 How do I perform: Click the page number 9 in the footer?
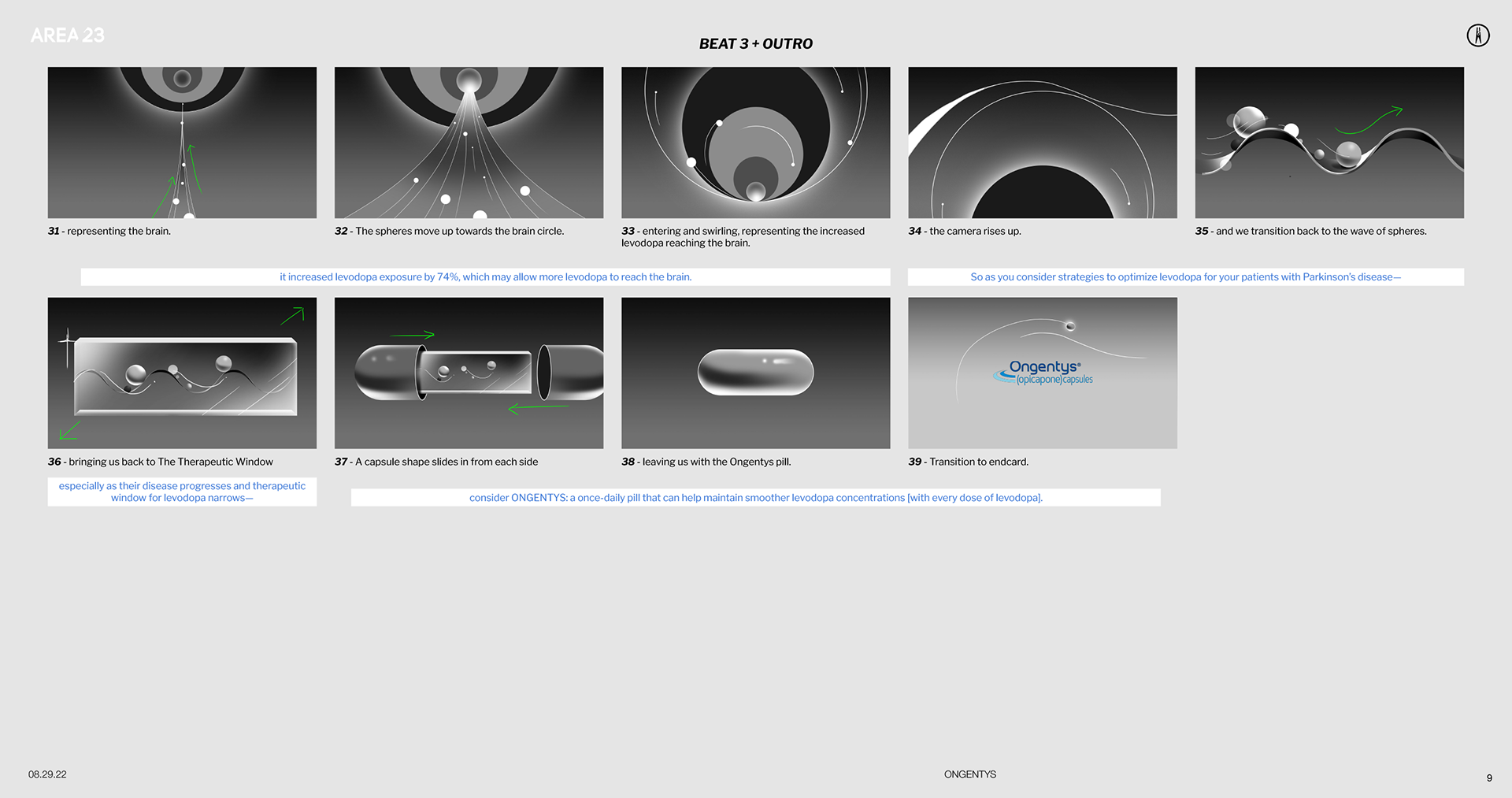click(1489, 778)
